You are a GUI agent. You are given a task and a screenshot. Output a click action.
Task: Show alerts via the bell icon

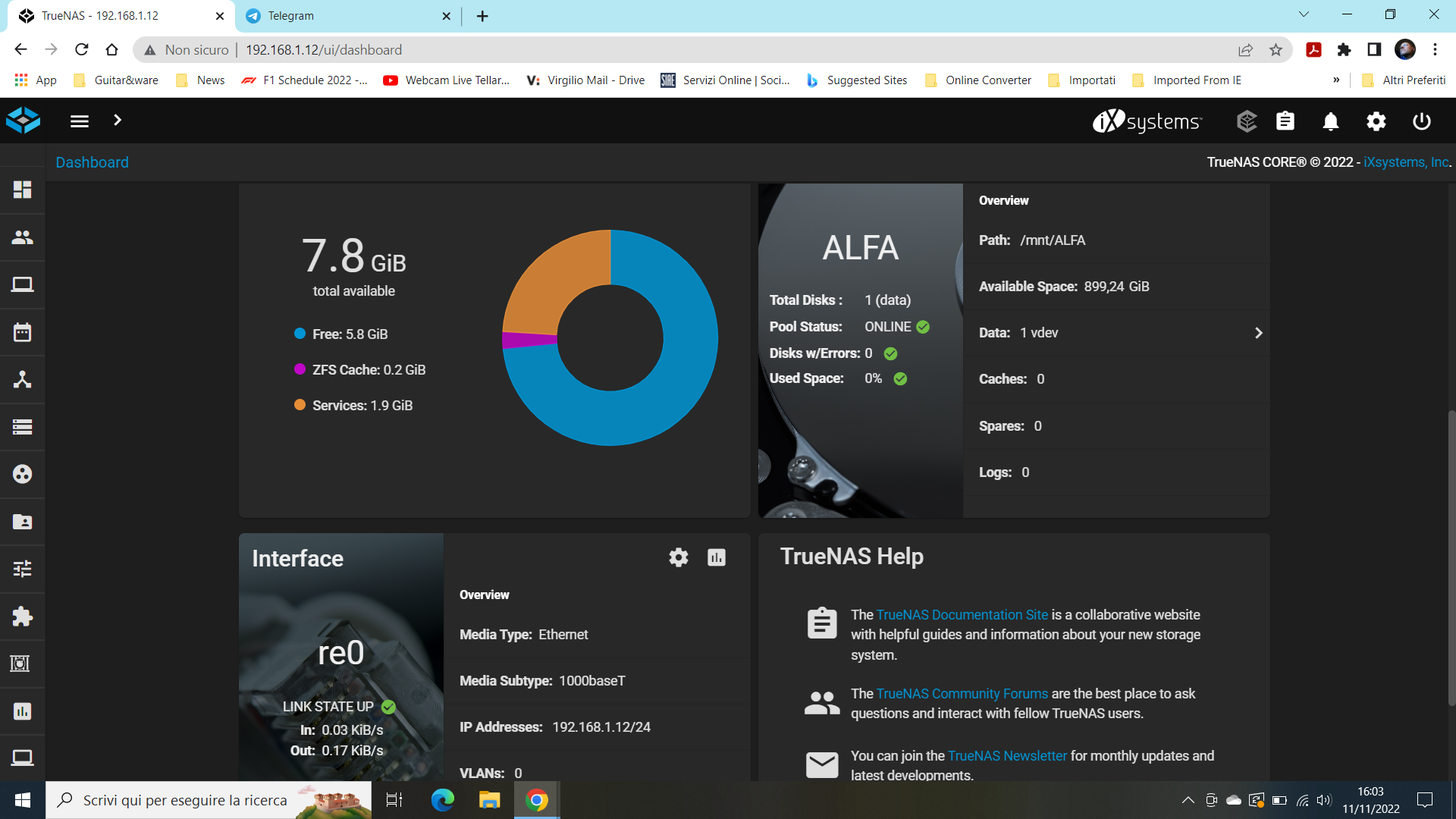[x=1331, y=121]
